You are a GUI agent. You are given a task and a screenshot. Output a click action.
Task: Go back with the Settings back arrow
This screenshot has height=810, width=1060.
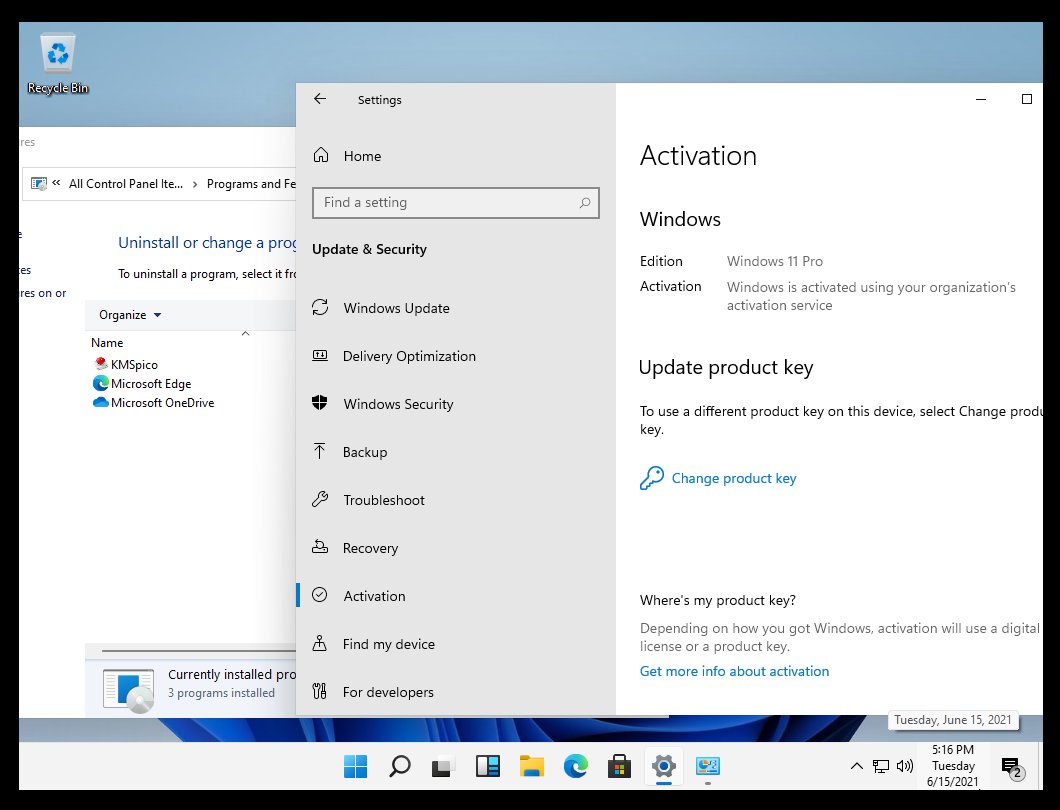coord(320,99)
